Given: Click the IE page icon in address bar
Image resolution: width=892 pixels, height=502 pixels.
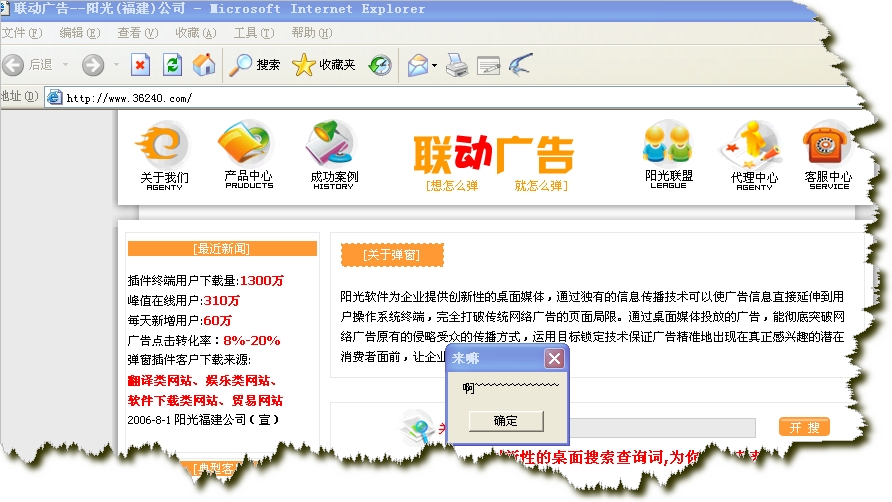Looking at the screenshot, I should pyautogui.click(x=55, y=97).
